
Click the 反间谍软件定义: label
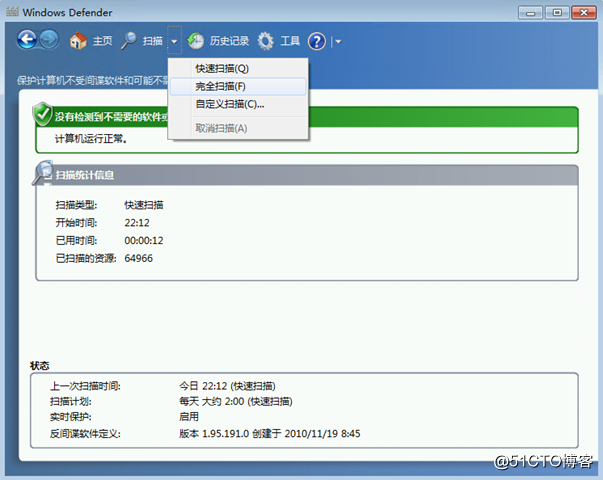[85, 434]
